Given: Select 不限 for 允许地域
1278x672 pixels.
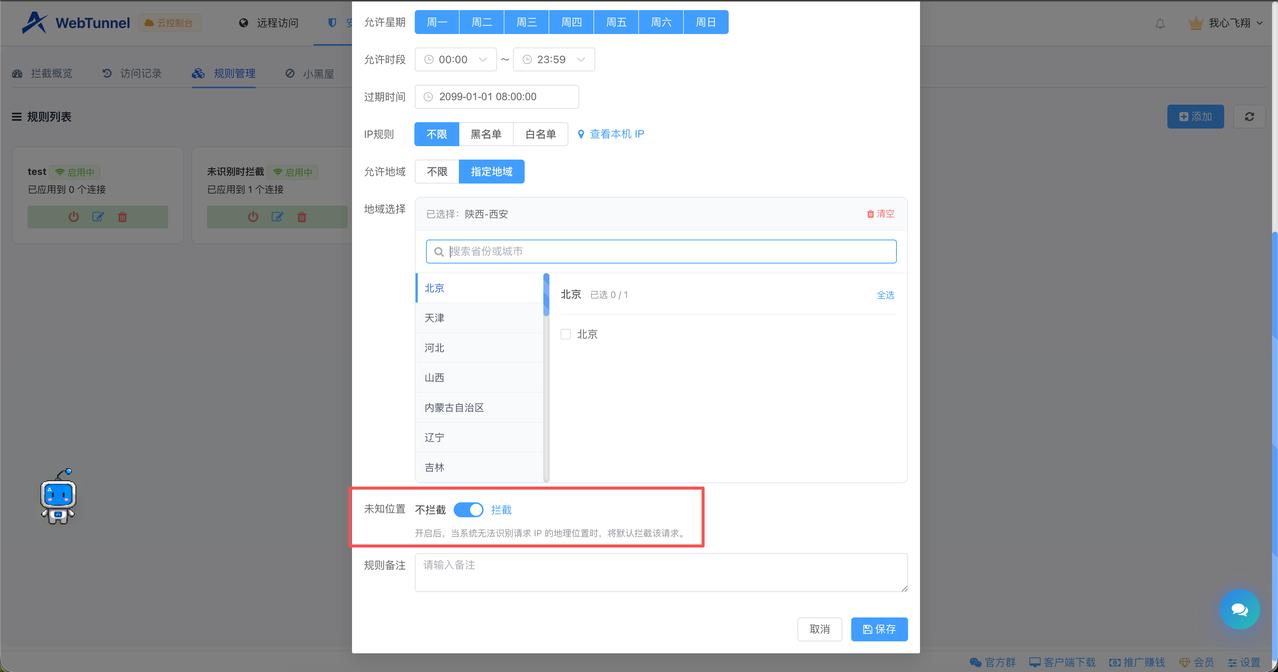Looking at the screenshot, I should 437,172.
